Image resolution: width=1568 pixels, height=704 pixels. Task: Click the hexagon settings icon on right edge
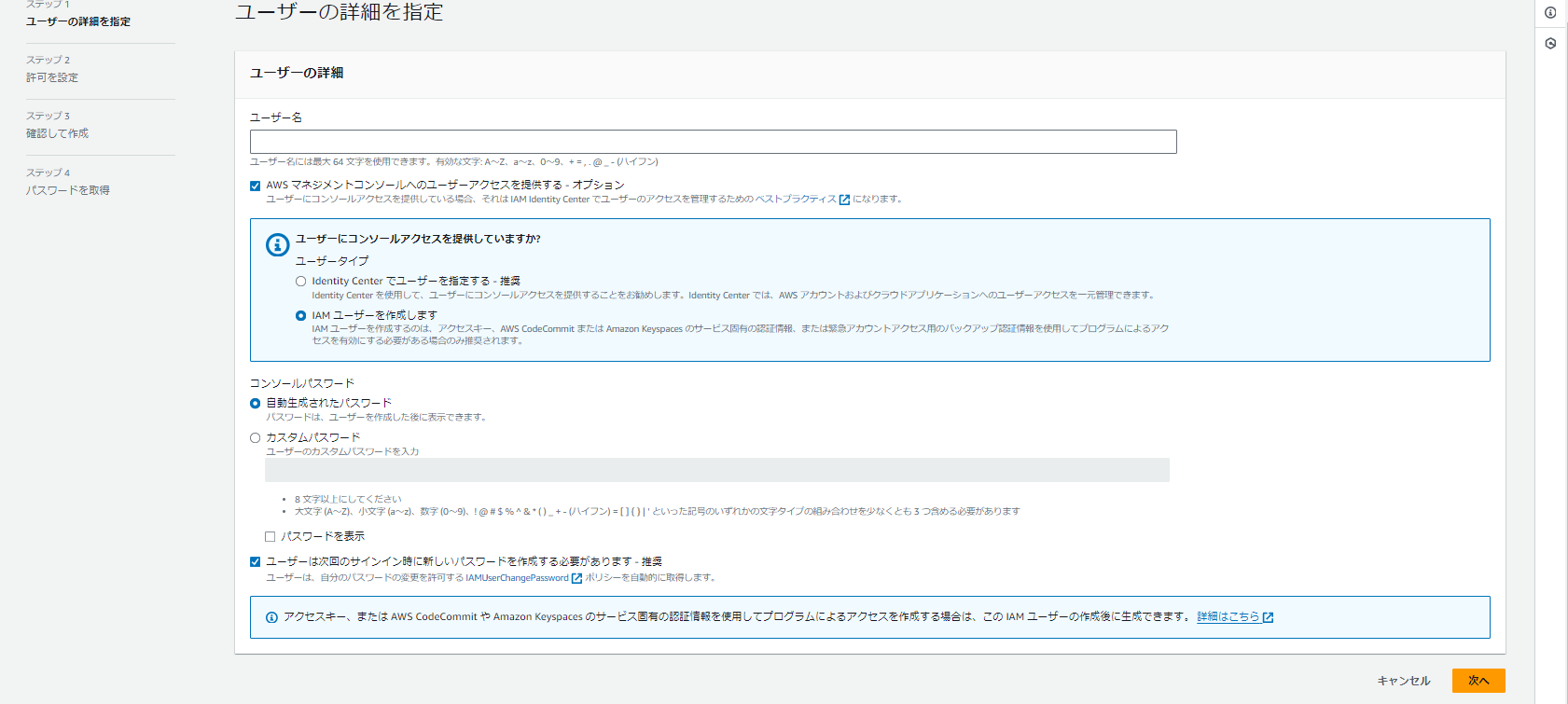tap(1550, 43)
